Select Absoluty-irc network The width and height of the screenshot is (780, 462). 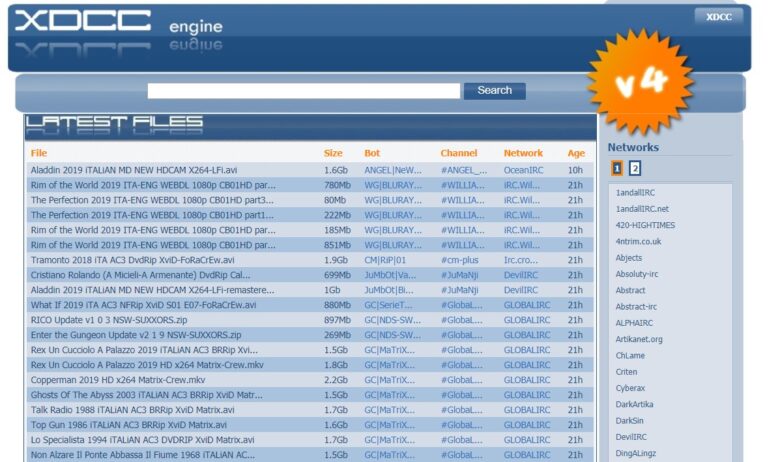pos(637,274)
